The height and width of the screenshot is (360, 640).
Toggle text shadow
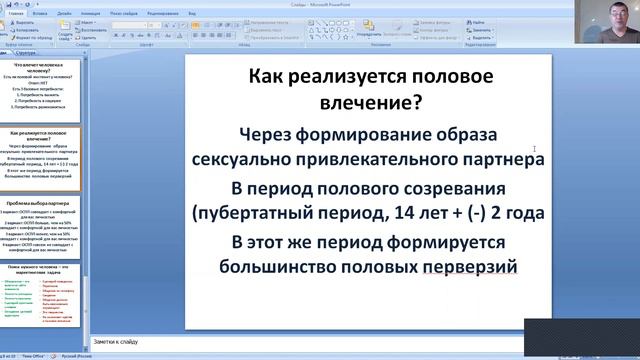[149, 36]
